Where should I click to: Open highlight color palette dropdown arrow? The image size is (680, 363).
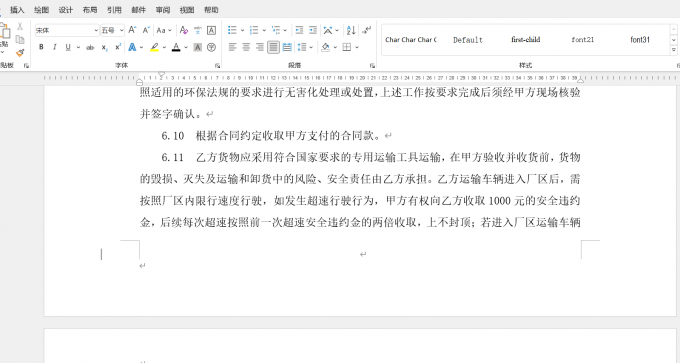(x=164, y=47)
